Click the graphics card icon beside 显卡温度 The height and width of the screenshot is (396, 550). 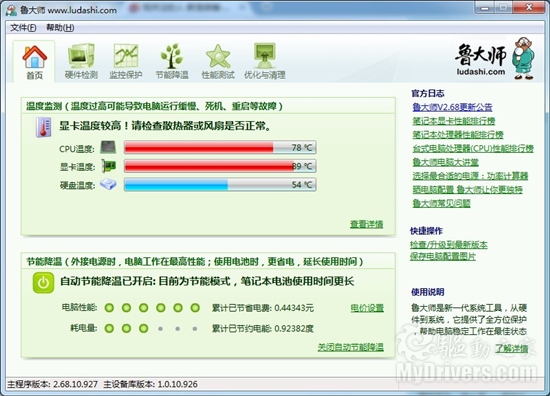[x=108, y=166]
